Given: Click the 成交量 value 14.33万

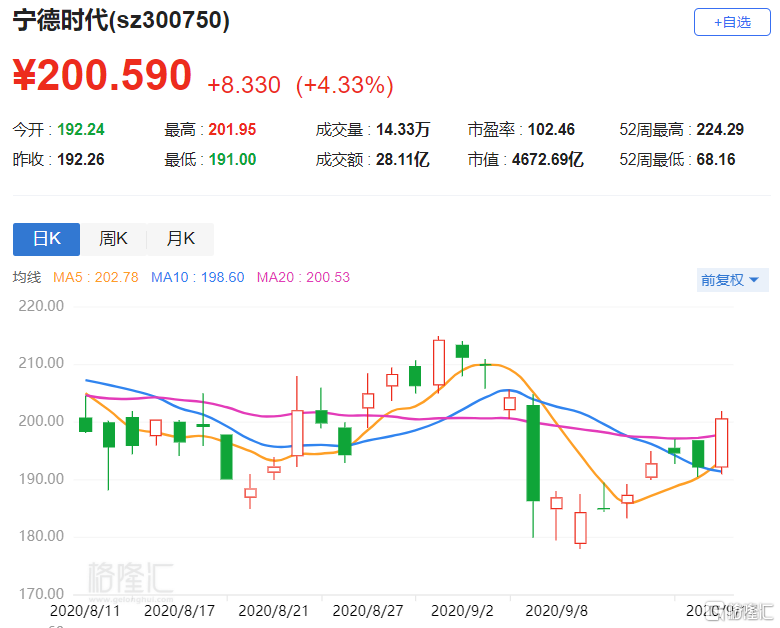Looking at the screenshot, I should click(403, 130).
